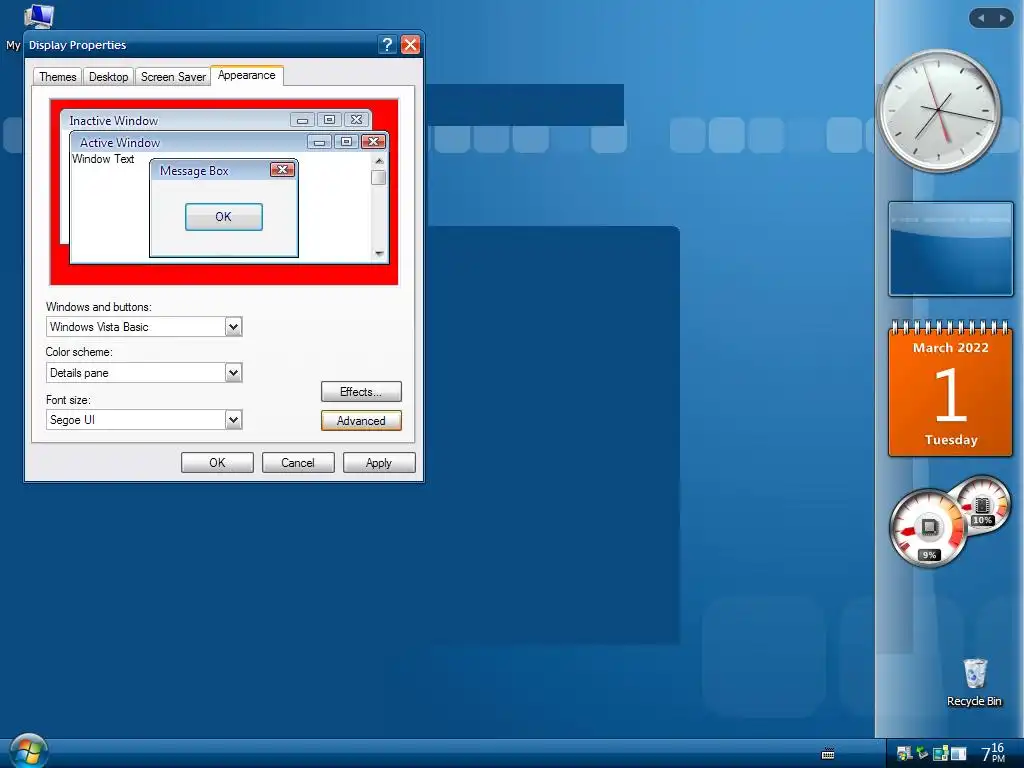1024x768 pixels.
Task: Open the Windows and buttons dropdown
Action: (x=233, y=327)
